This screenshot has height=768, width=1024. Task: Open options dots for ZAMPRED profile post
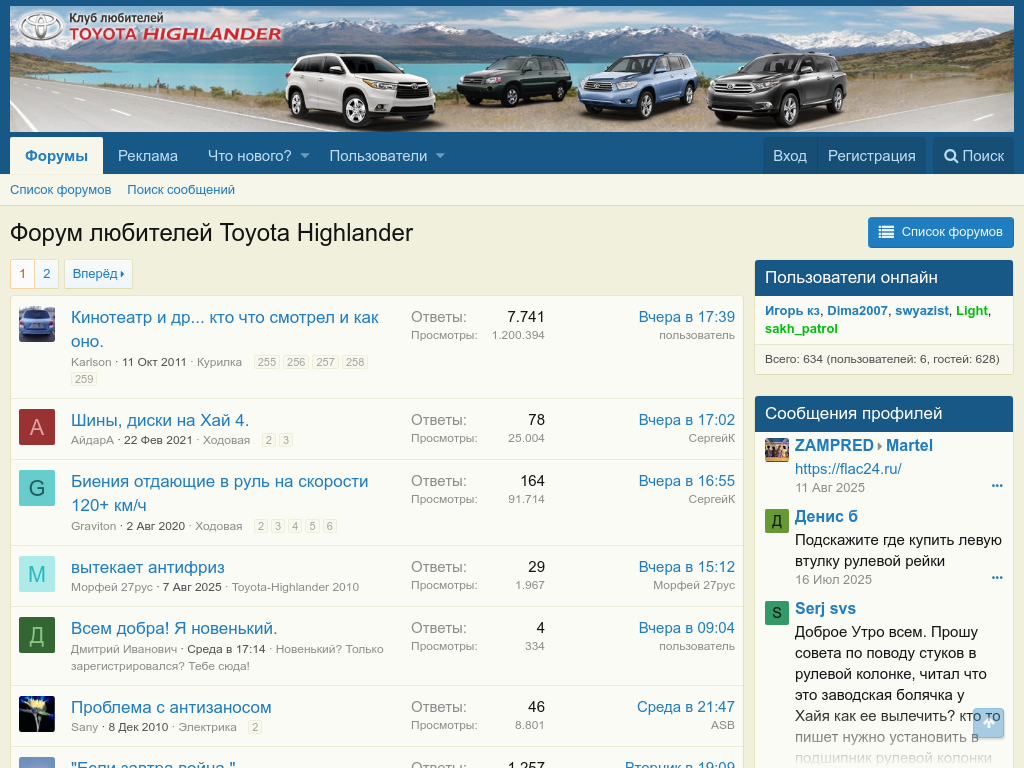[x=997, y=486]
